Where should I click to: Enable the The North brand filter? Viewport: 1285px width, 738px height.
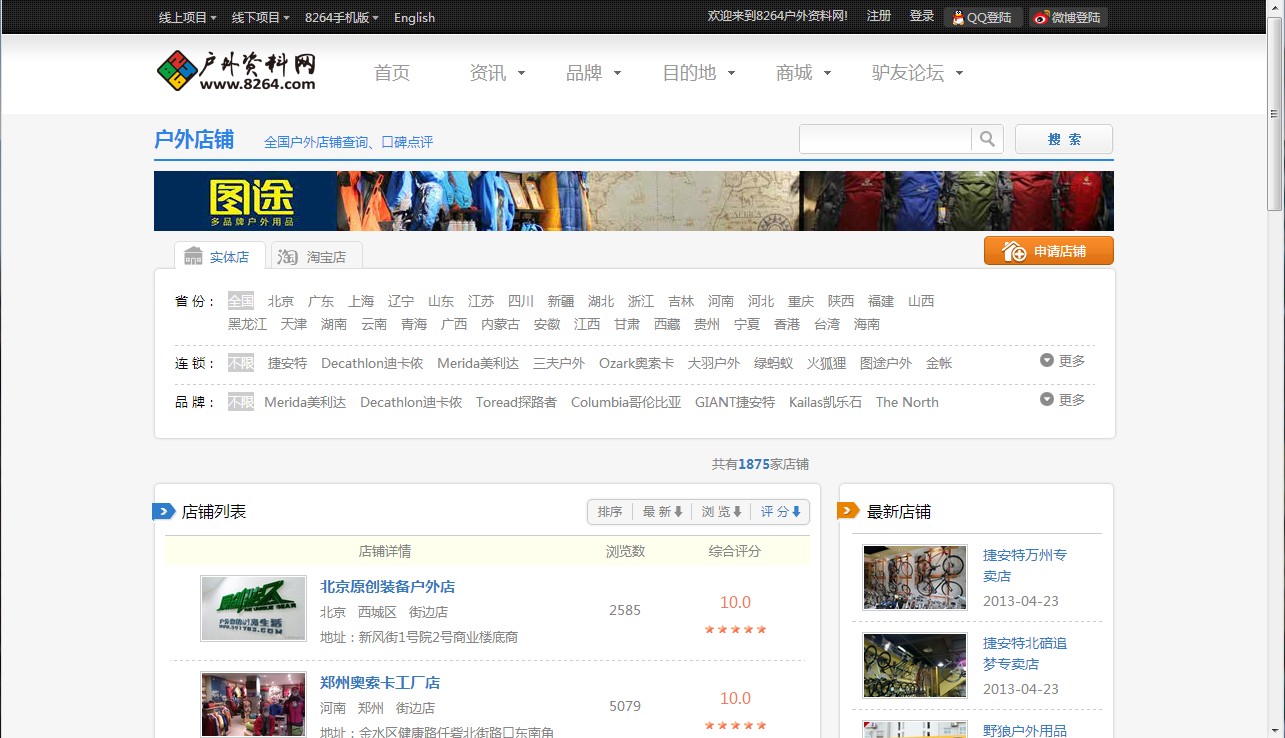pos(907,402)
